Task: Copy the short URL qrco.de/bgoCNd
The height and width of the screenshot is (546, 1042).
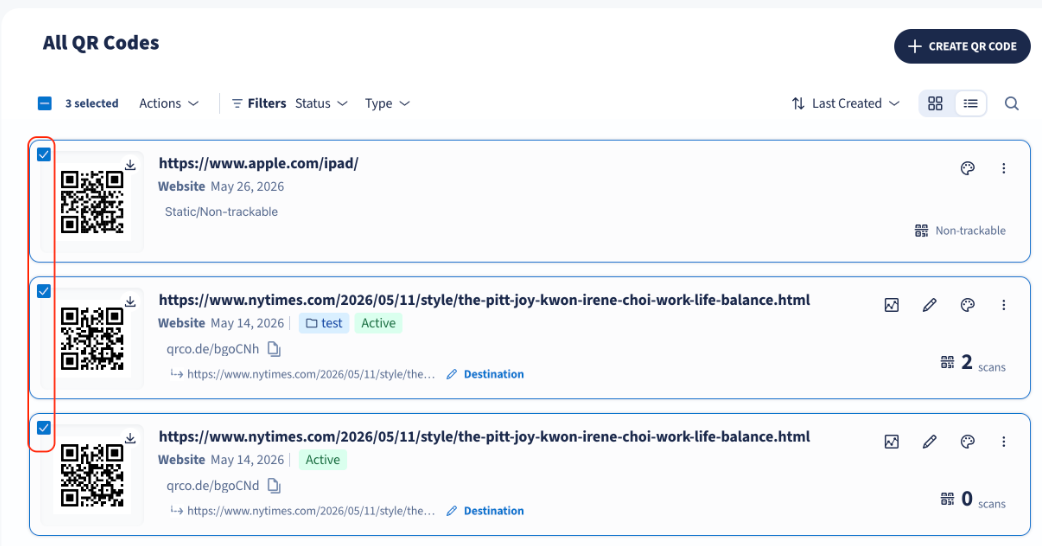Action: tap(274, 486)
